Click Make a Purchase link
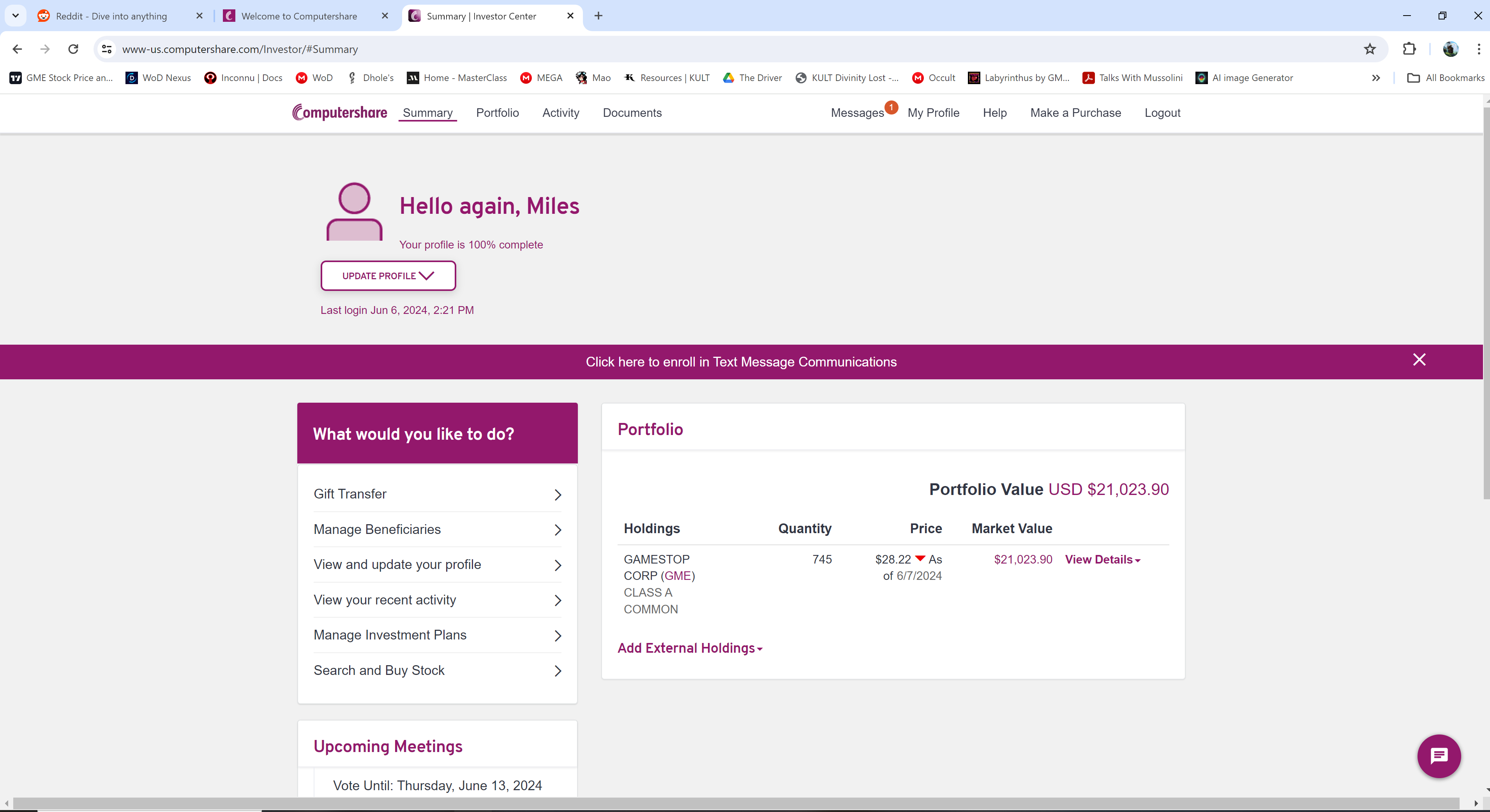 click(x=1075, y=113)
